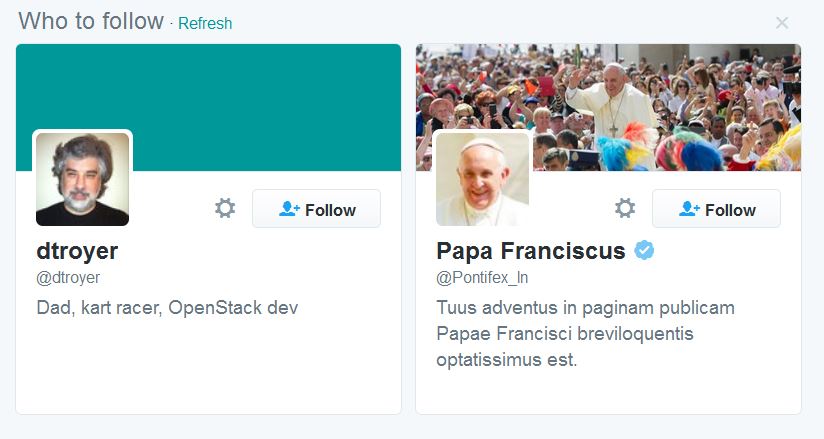Select the Latin bio text of Papa Franciscus
The image size is (824, 439).
point(585,334)
